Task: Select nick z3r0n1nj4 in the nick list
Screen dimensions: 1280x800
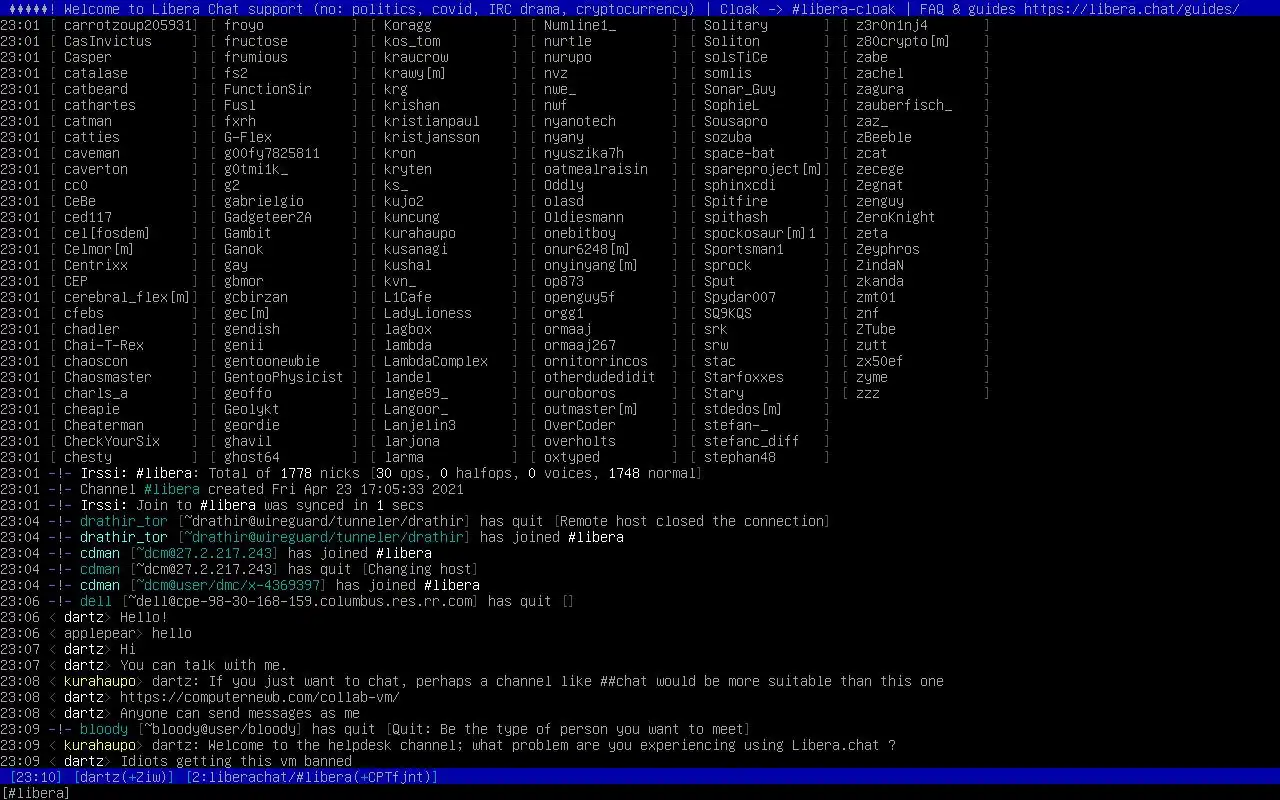Action: [x=892, y=25]
